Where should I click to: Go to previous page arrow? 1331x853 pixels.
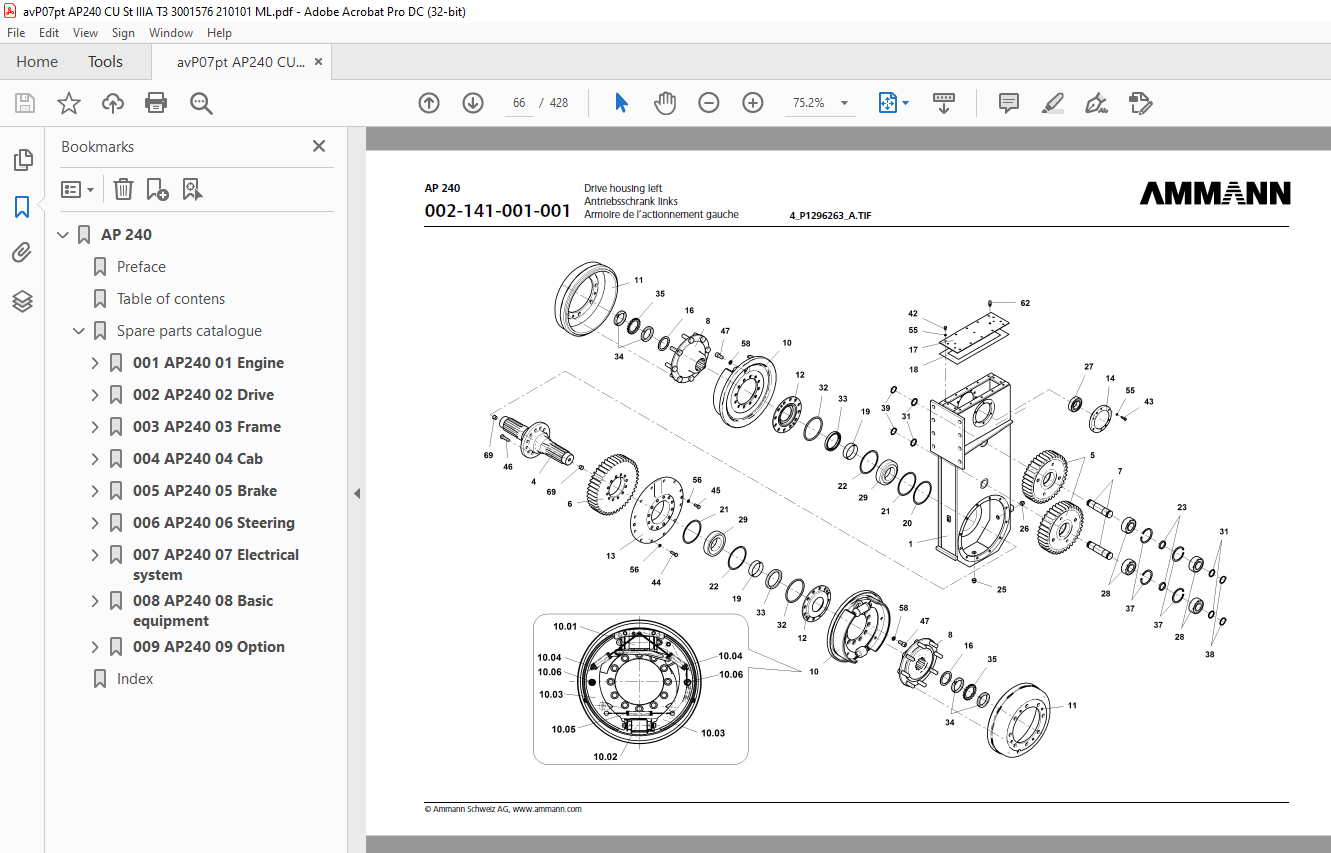point(429,103)
